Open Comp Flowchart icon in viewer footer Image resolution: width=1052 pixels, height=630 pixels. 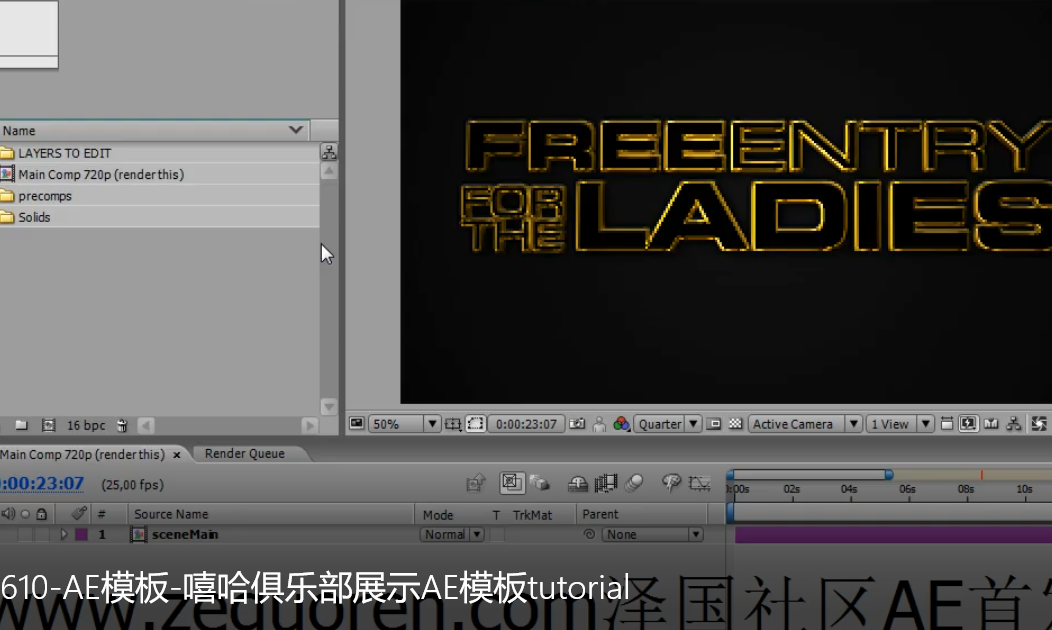tap(1014, 424)
